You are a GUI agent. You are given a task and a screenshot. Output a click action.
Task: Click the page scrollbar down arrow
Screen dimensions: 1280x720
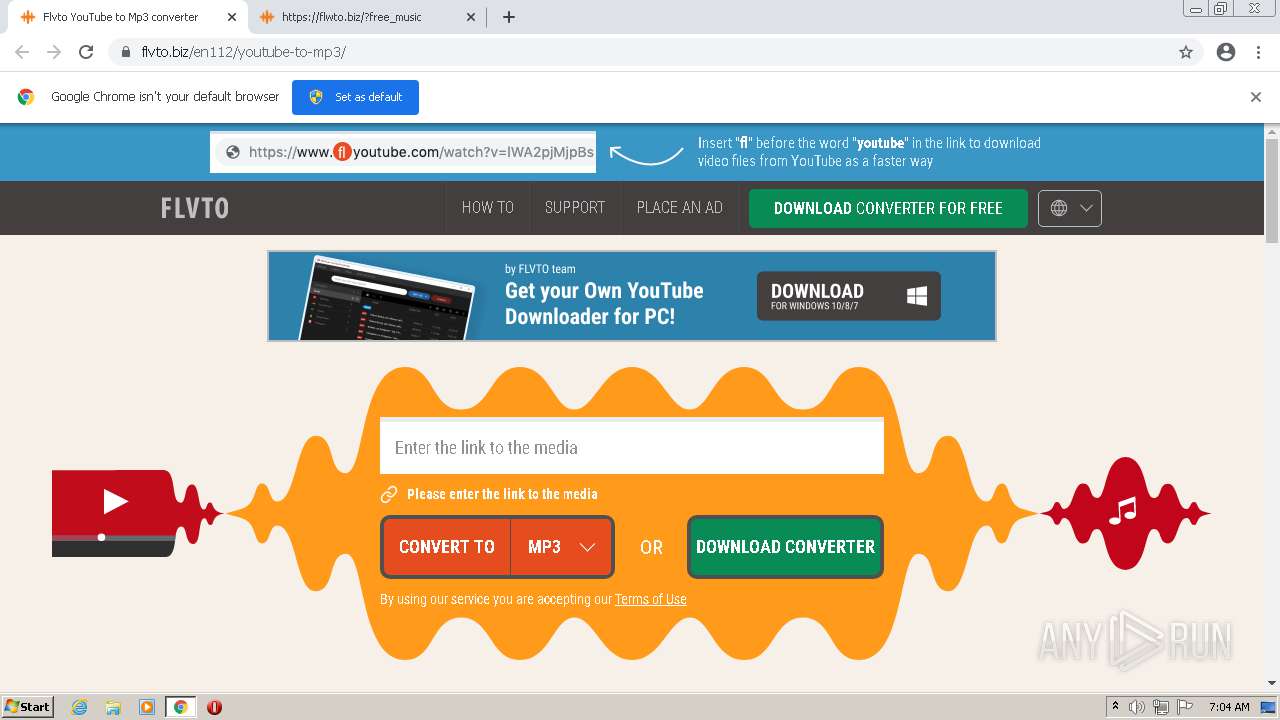click(x=1272, y=683)
